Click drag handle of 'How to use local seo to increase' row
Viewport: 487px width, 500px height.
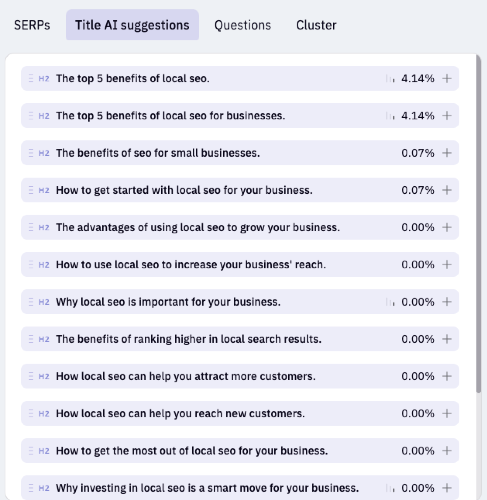click(x=31, y=265)
